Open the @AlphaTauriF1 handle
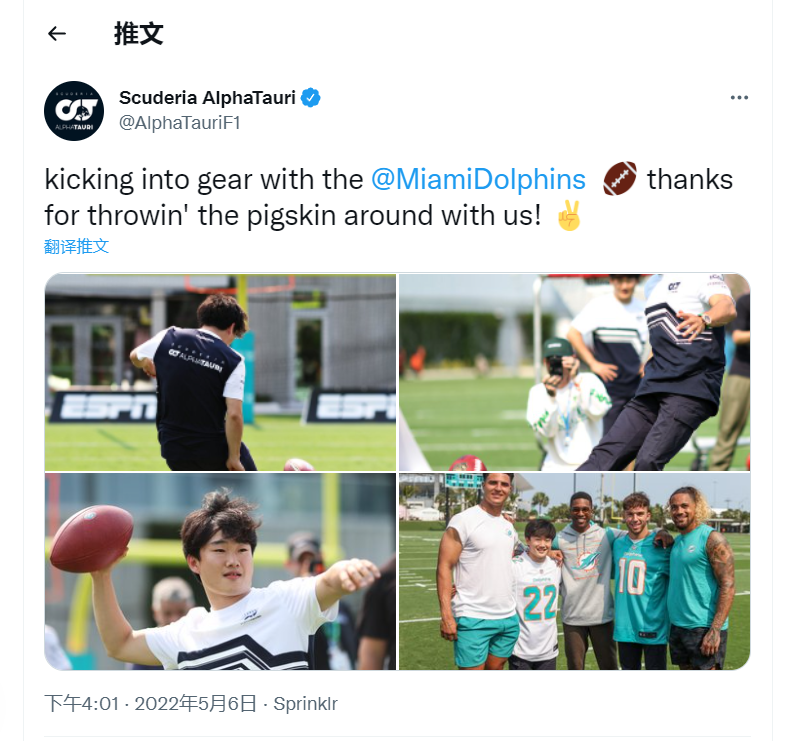The width and height of the screenshot is (790, 741). 180,123
